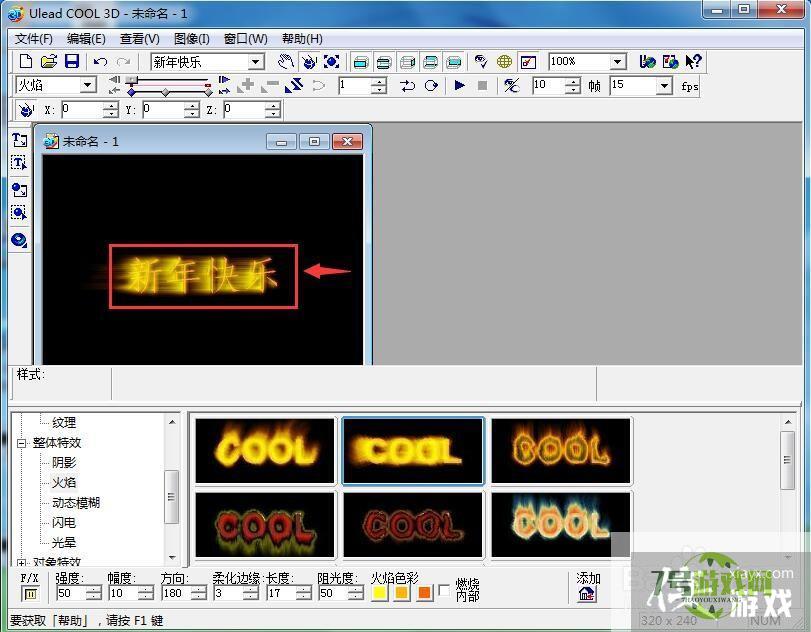Redo the last action
The height and width of the screenshot is (632, 811).
tap(123, 62)
